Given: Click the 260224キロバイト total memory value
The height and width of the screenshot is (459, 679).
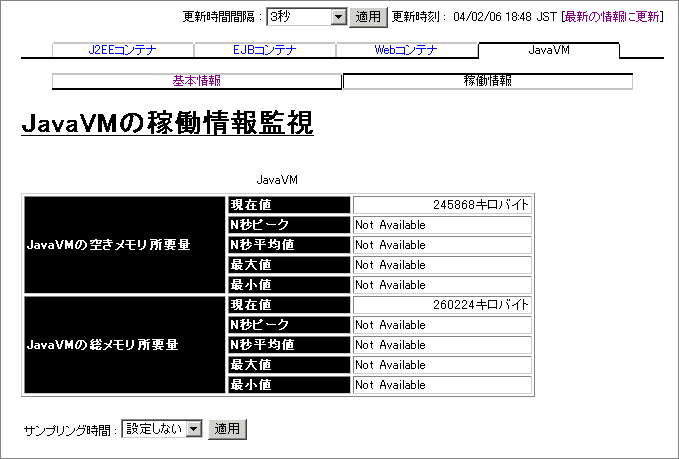Looking at the screenshot, I should coord(441,305).
